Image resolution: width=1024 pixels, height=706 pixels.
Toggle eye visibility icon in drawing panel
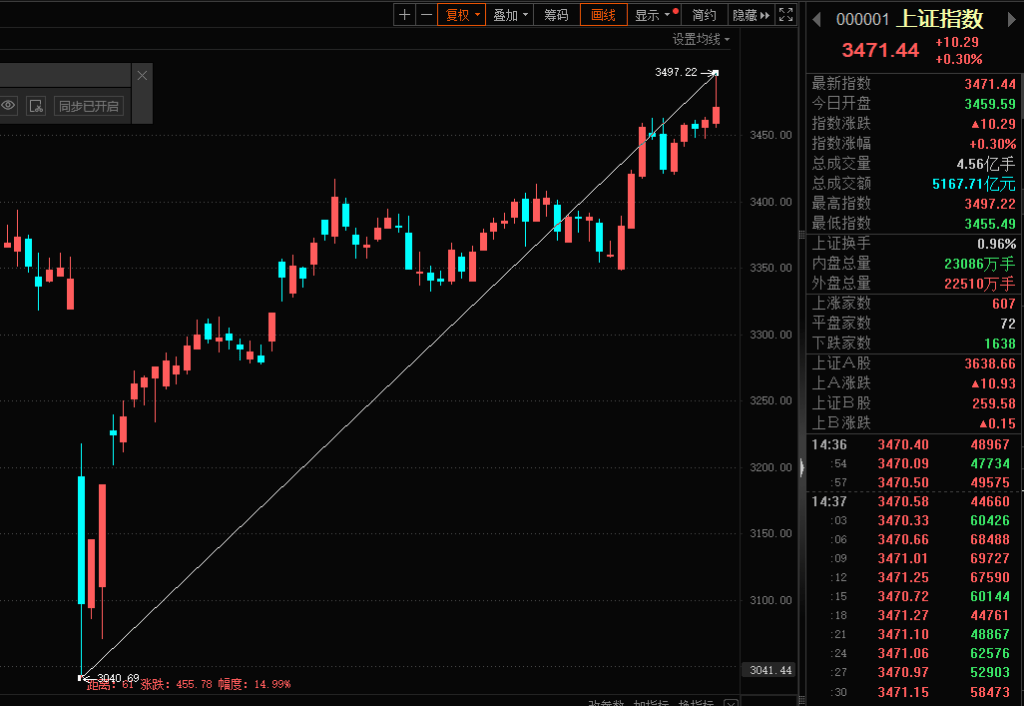(x=8, y=105)
